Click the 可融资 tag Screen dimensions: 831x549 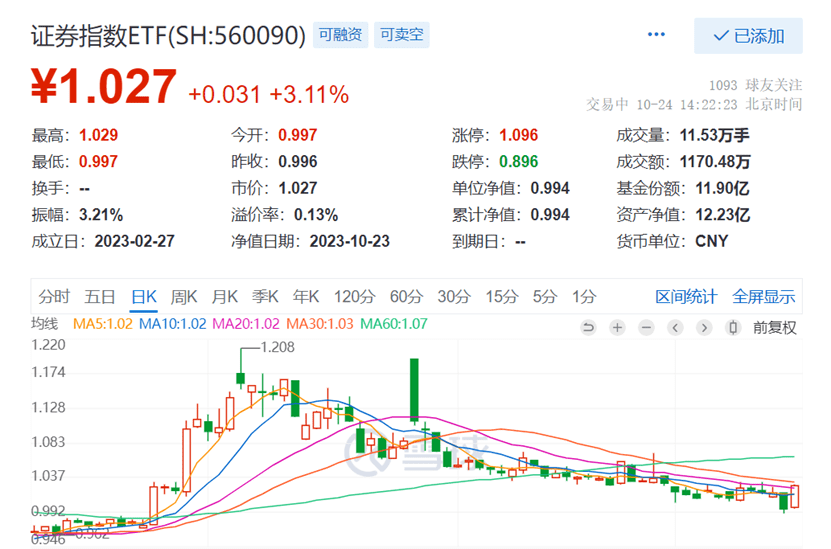tap(341, 35)
